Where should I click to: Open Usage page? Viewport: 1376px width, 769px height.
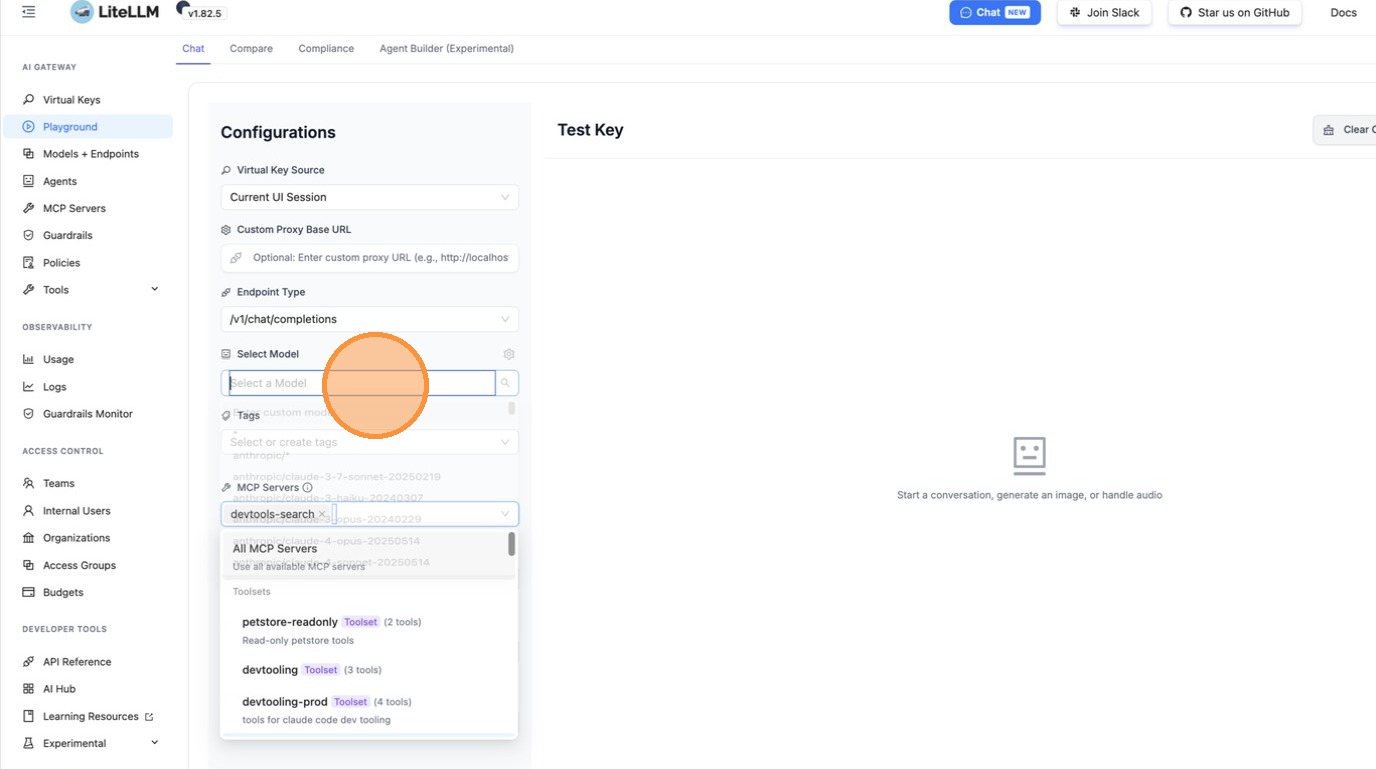point(58,359)
